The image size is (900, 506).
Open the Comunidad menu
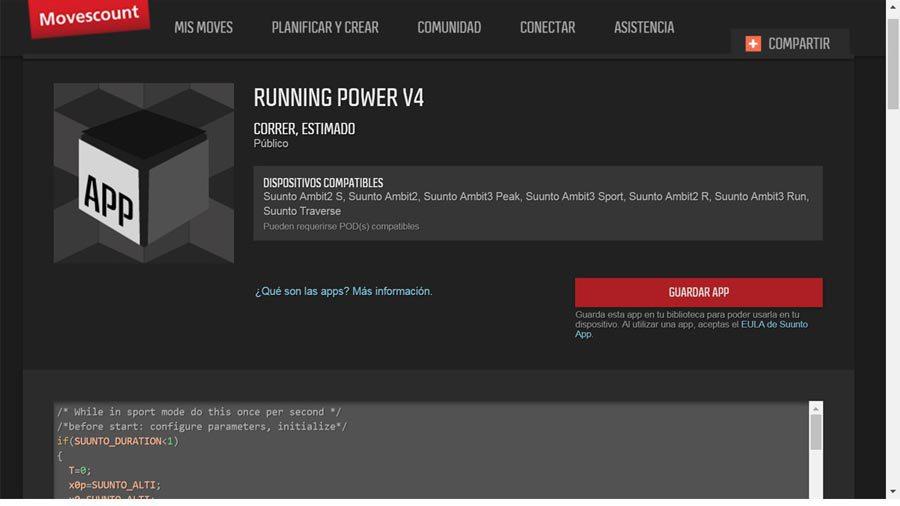(449, 28)
